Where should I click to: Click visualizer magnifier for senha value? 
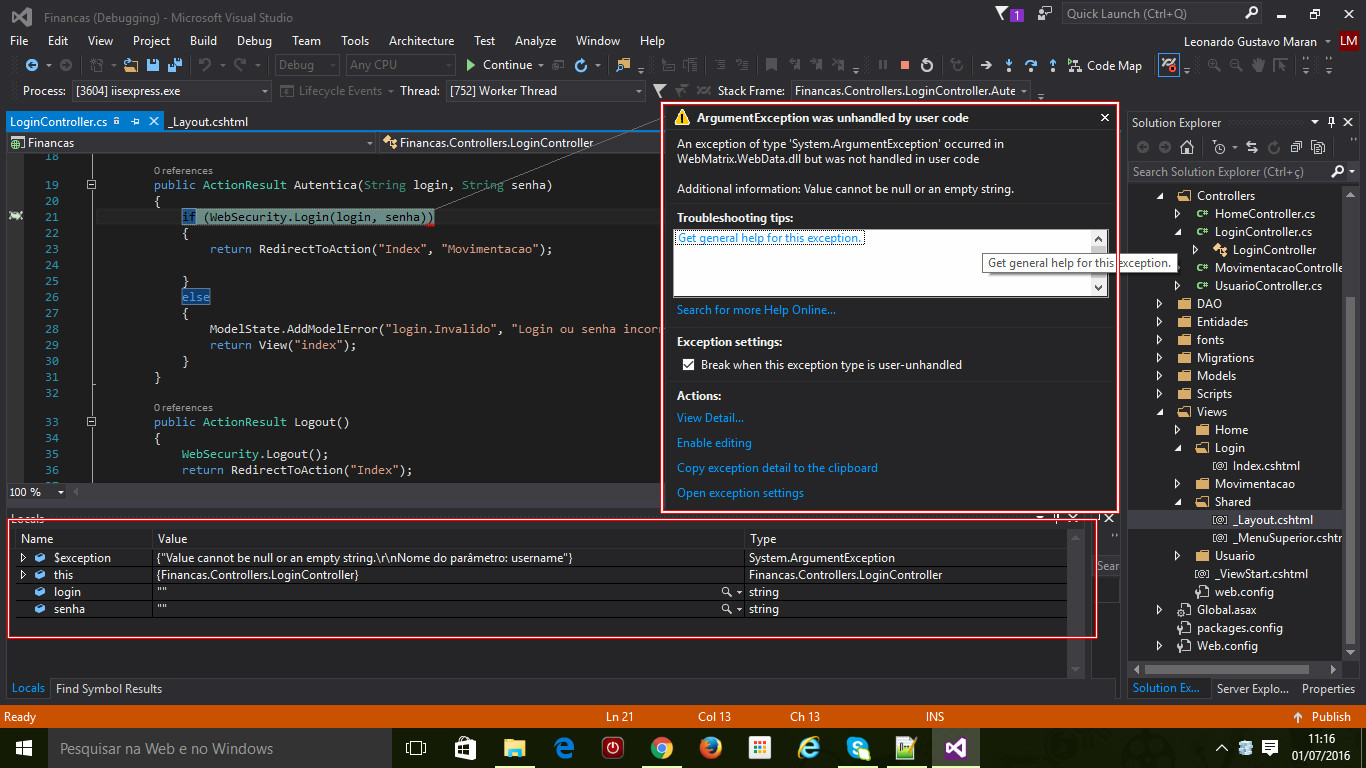(727, 609)
